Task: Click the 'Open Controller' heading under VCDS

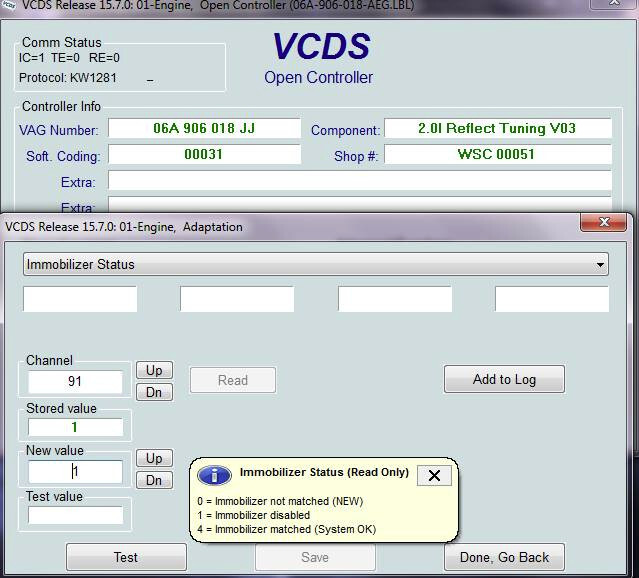Action: point(318,77)
